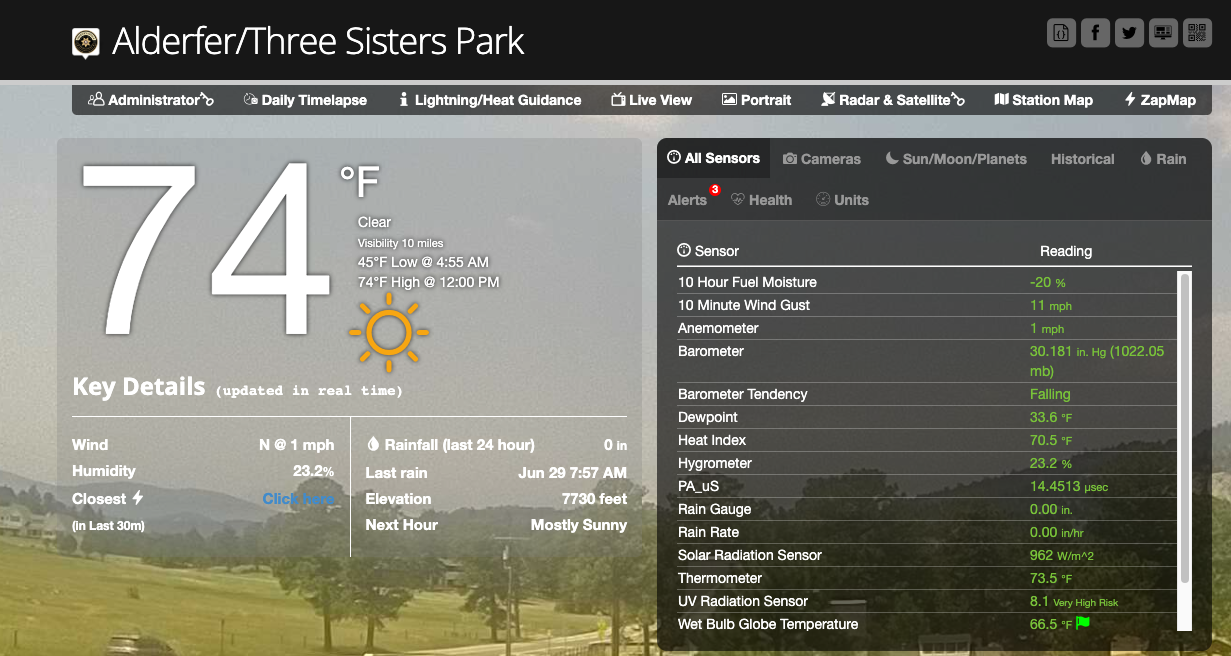Select the Barometer sensor row

coord(927,361)
